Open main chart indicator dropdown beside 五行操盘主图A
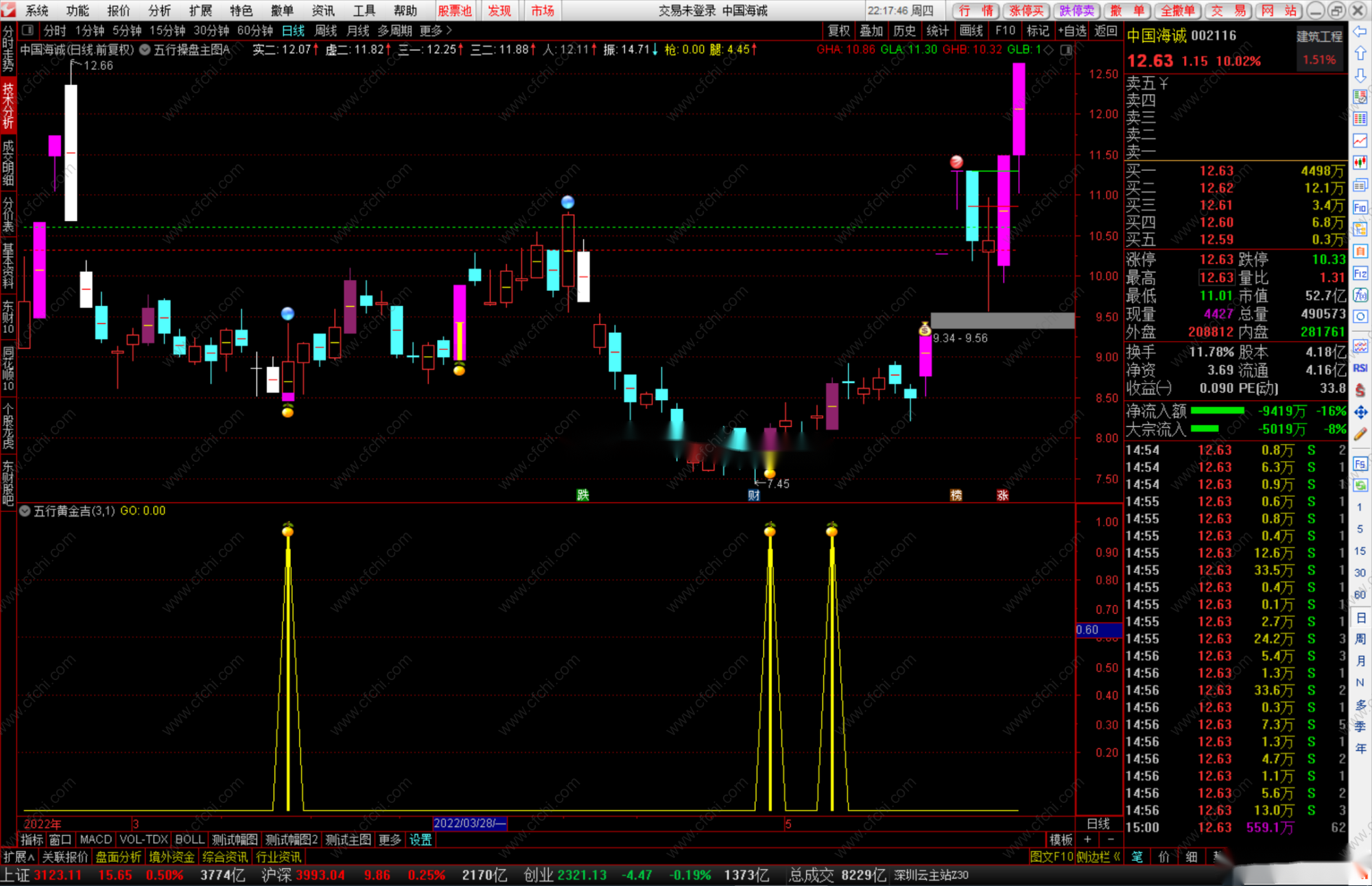Viewport: 1372px width, 886px height. click(x=145, y=49)
